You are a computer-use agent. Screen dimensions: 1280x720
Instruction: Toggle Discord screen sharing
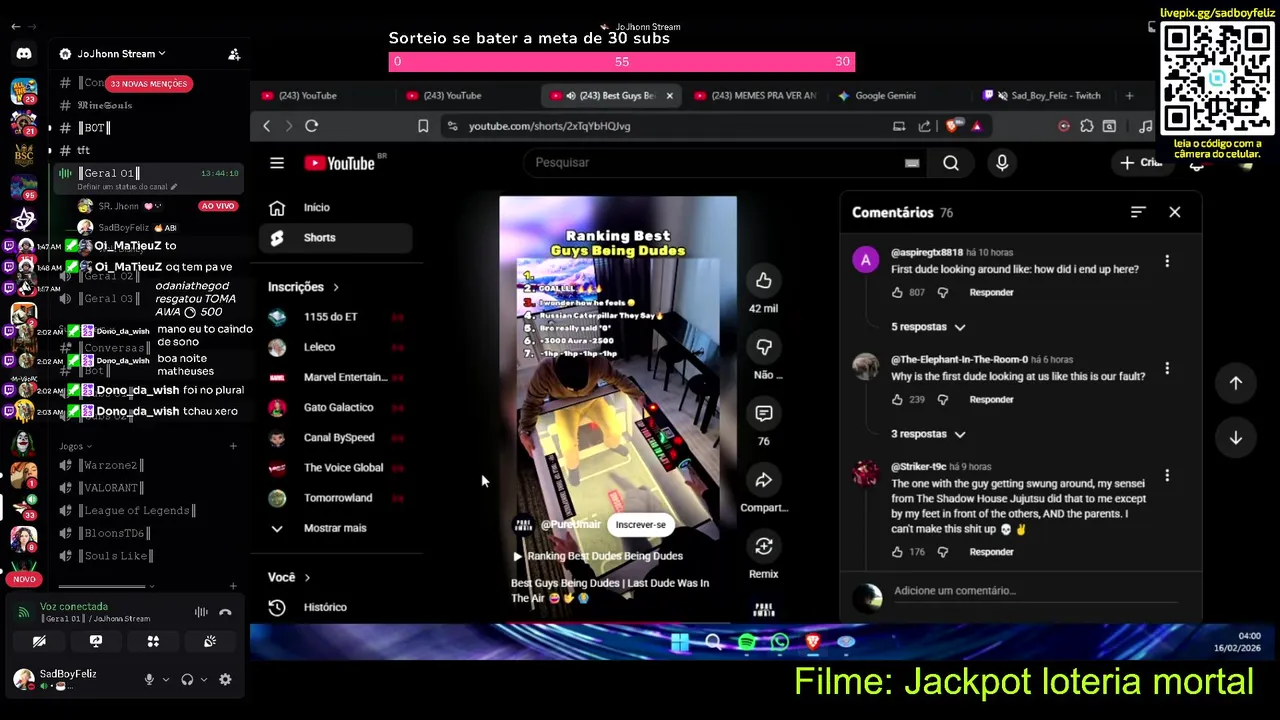pos(96,641)
